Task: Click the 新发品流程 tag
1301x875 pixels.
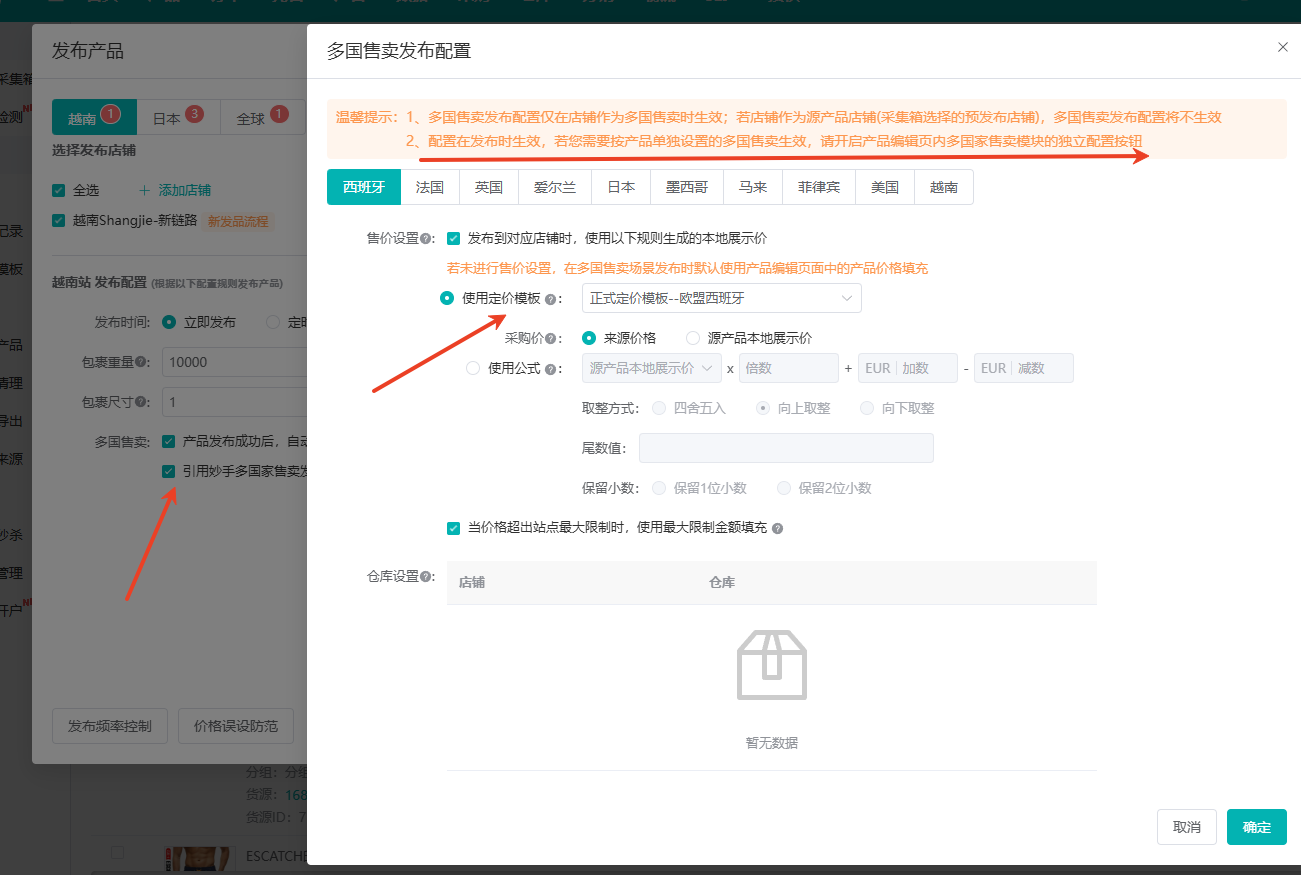Action: click(x=238, y=221)
